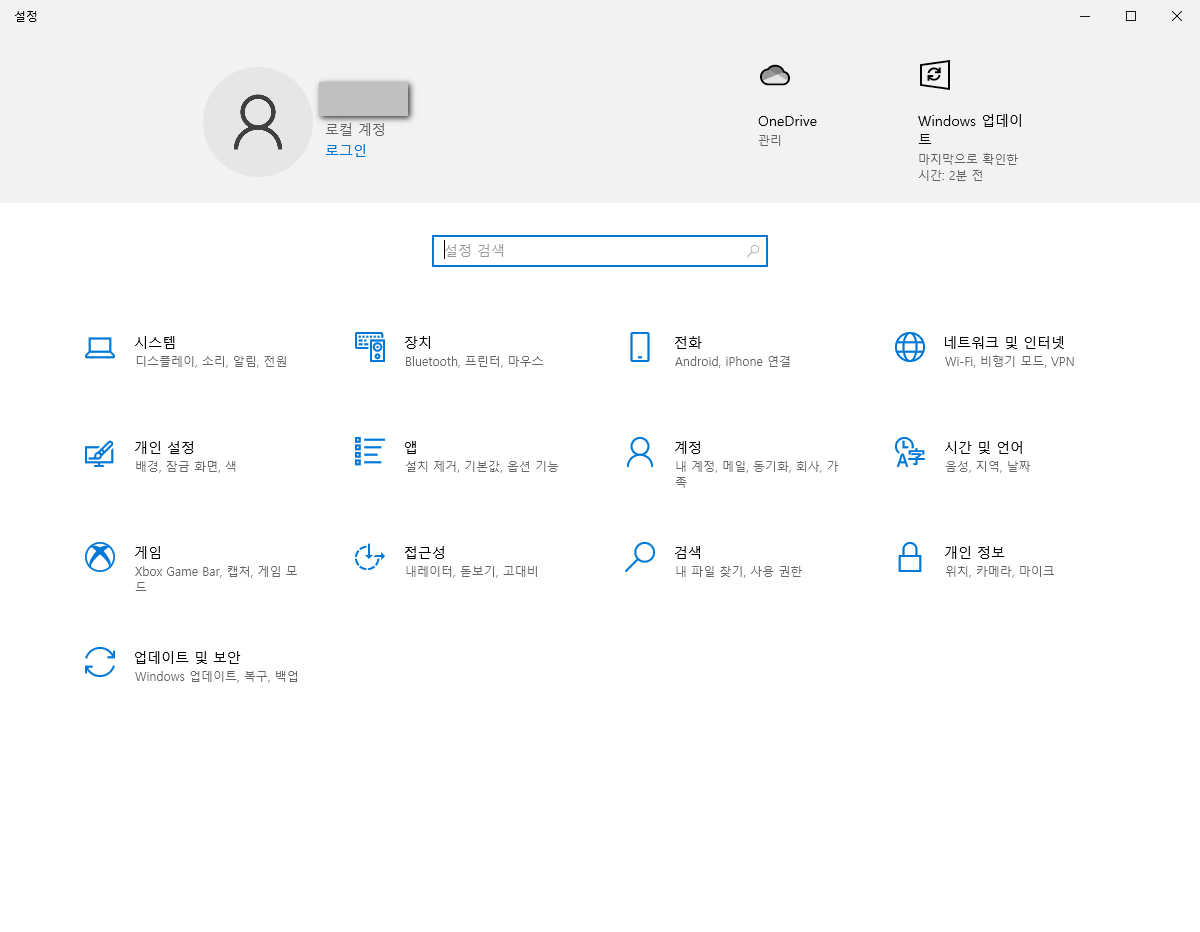Select the 전화 category title
1200x932 pixels.
click(x=688, y=342)
